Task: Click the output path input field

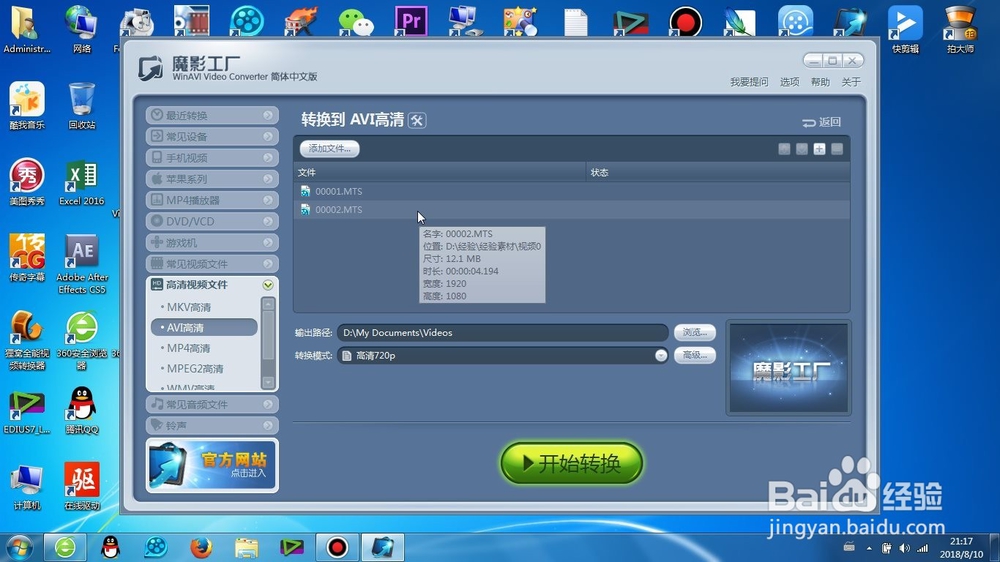Action: point(503,333)
